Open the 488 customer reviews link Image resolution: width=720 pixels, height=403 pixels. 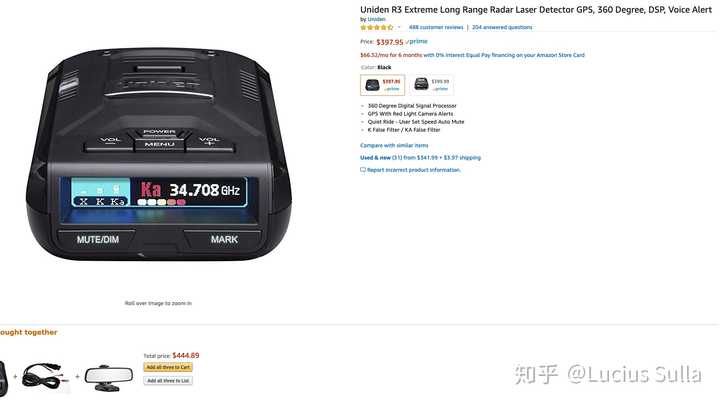[x=436, y=28]
